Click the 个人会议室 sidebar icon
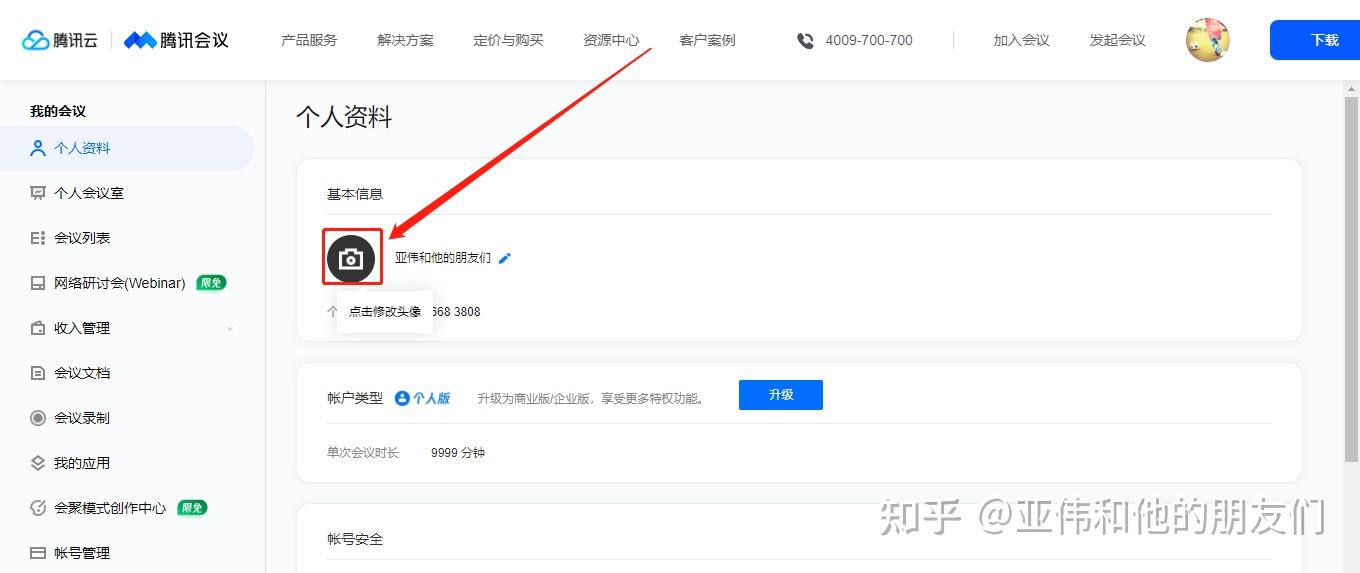The image size is (1360, 573). coord(38,193)
